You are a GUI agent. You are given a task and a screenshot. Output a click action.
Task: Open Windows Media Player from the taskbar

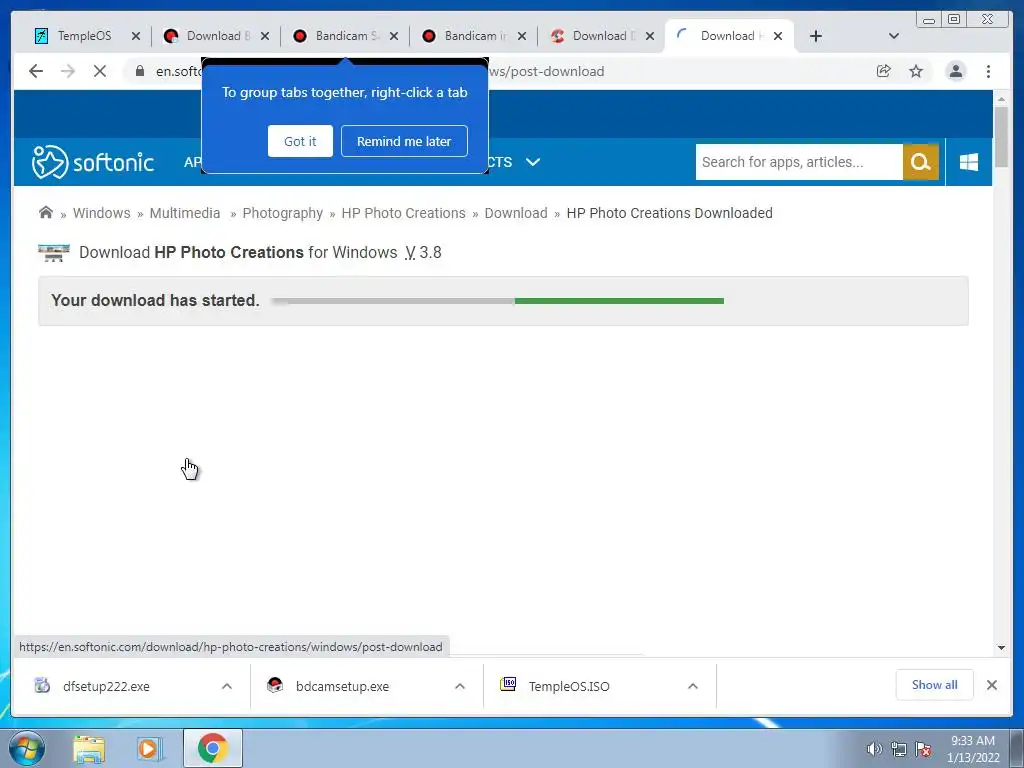click(x=150, y=748)
